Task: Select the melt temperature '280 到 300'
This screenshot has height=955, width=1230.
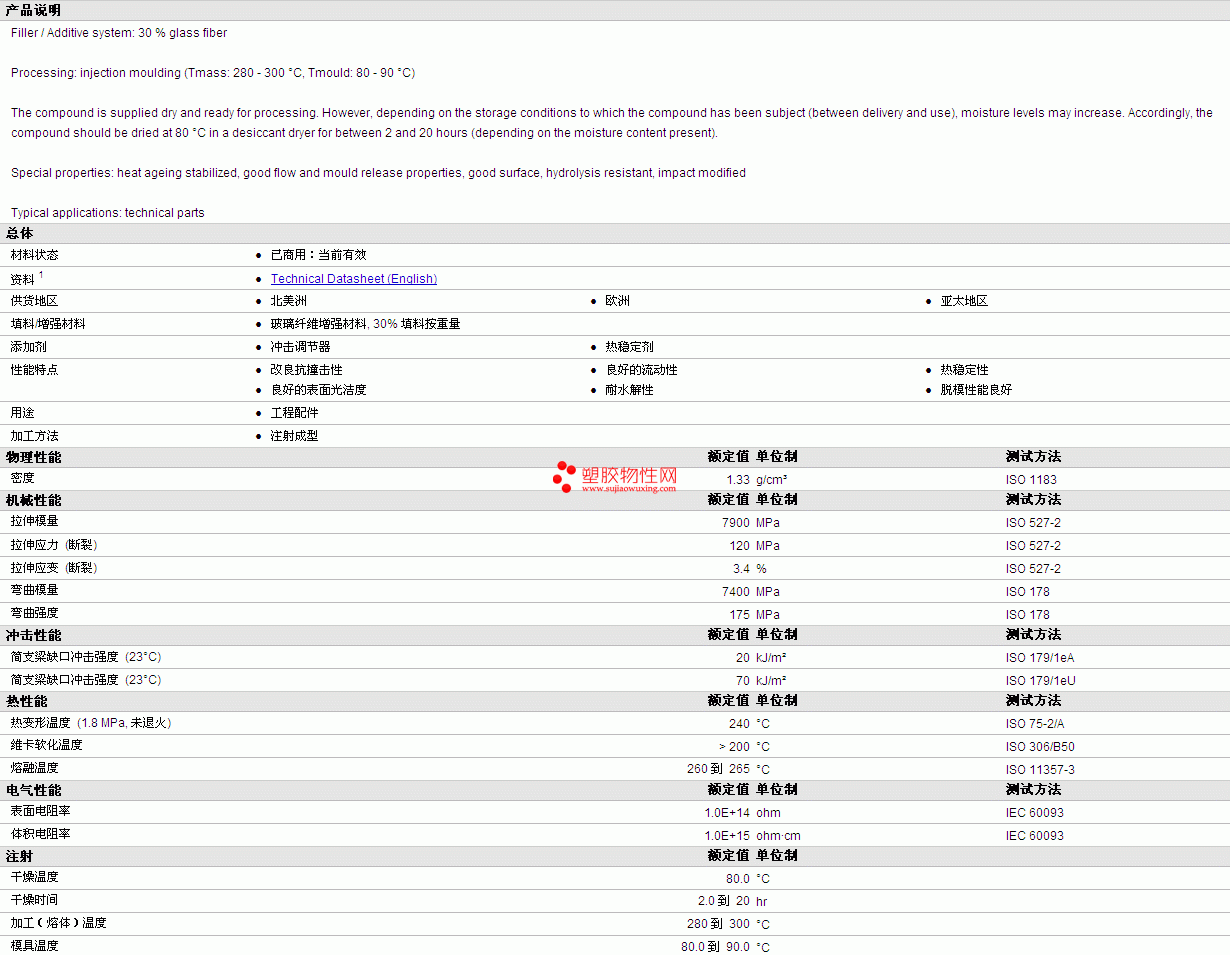Action: tap(718, 925)
